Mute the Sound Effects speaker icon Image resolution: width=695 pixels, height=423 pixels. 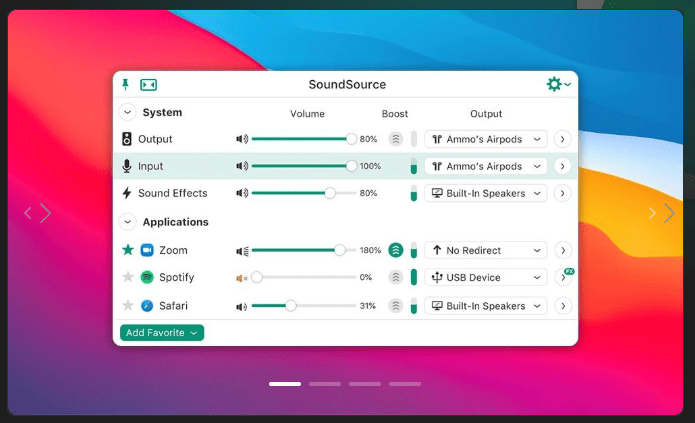click(242, 193)
